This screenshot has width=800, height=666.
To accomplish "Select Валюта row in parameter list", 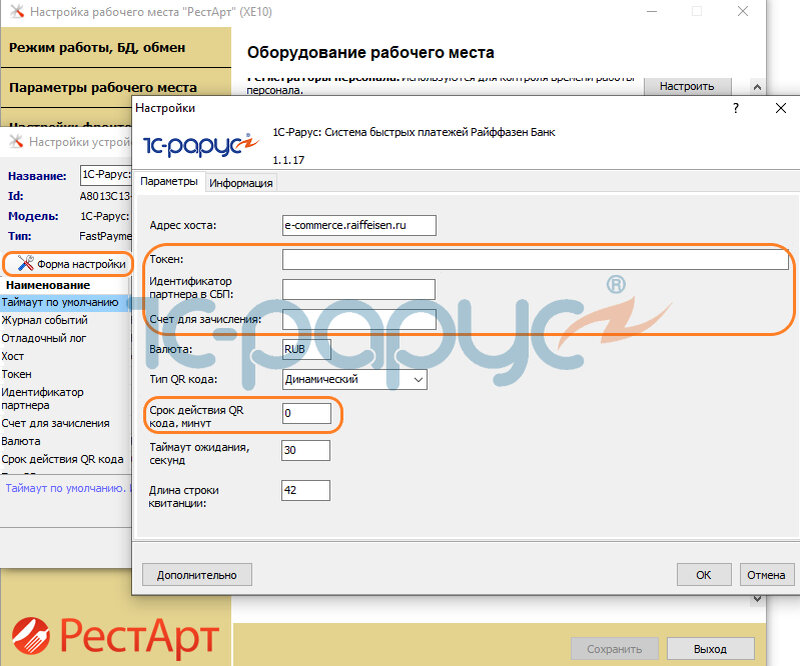I will coord(66,441).
